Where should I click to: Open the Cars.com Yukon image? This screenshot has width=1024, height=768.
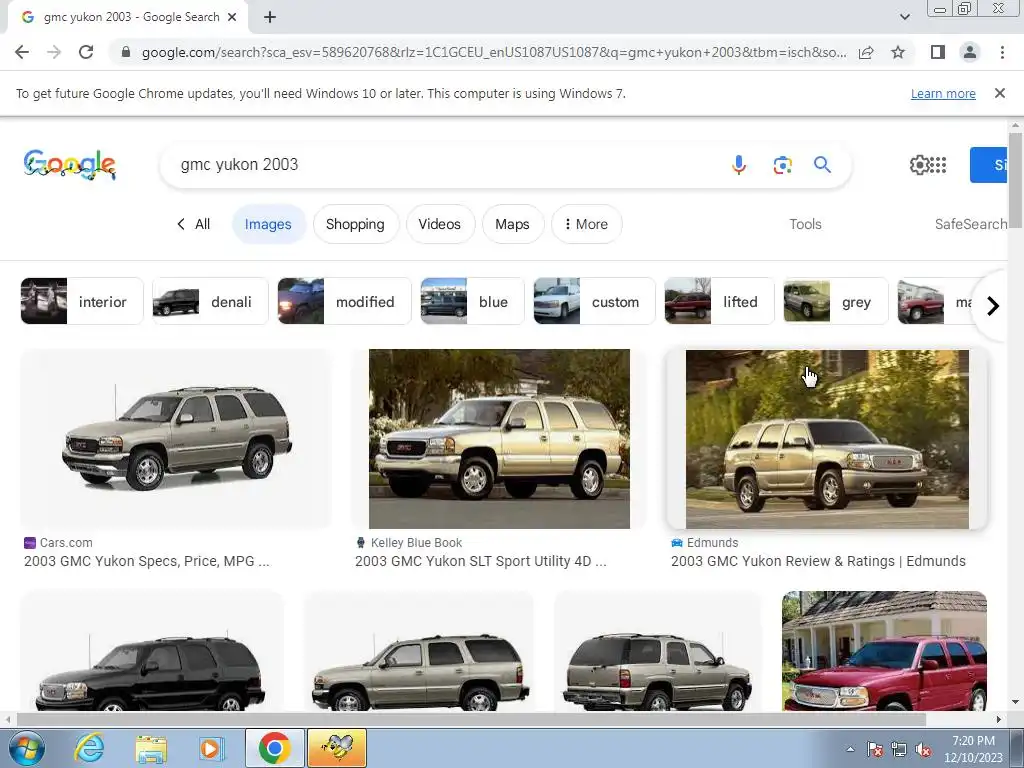pyautogui.click(x=176, y=439)
